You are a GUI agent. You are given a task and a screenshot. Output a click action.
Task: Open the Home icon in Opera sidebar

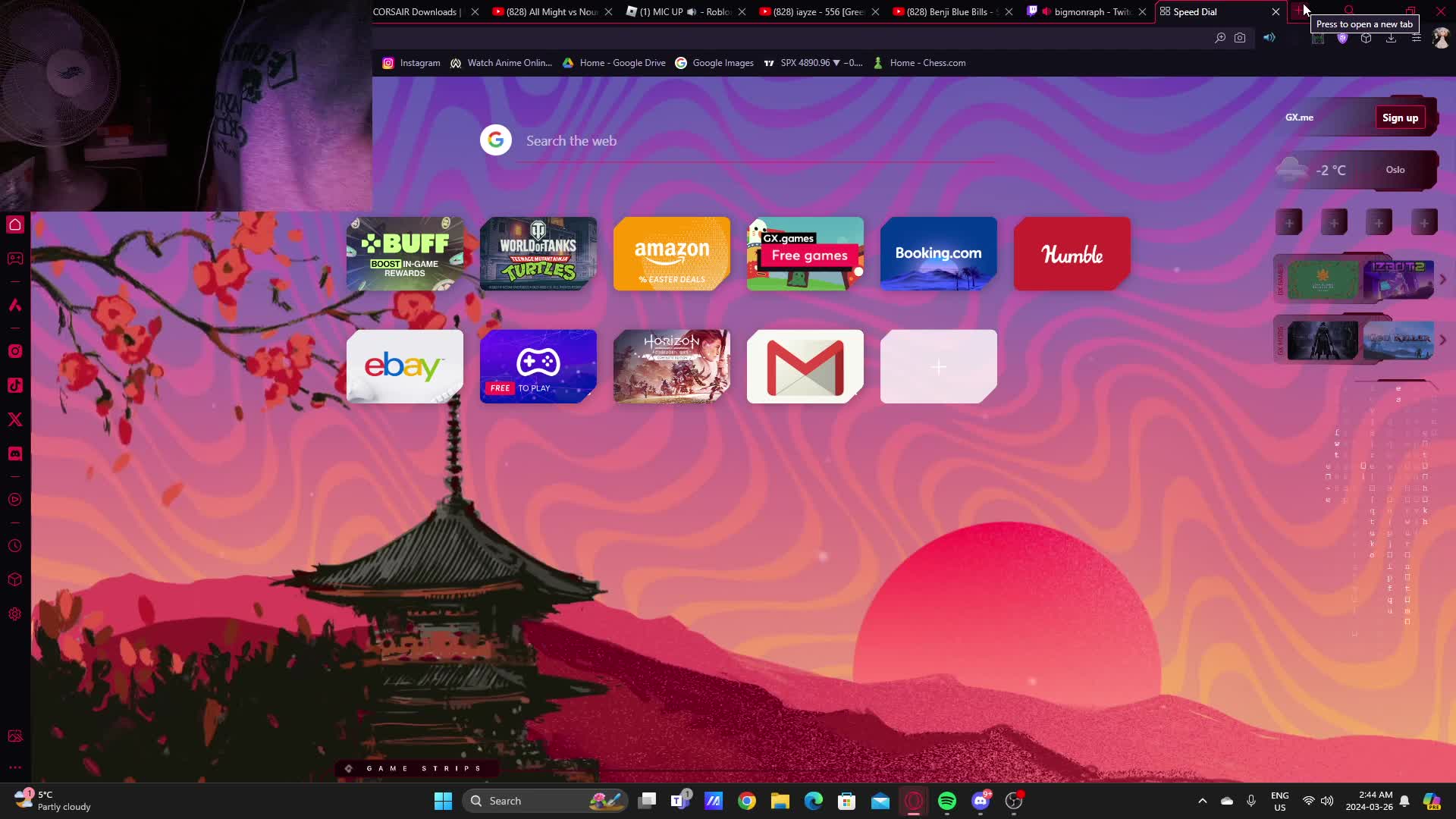coord(15,224)
